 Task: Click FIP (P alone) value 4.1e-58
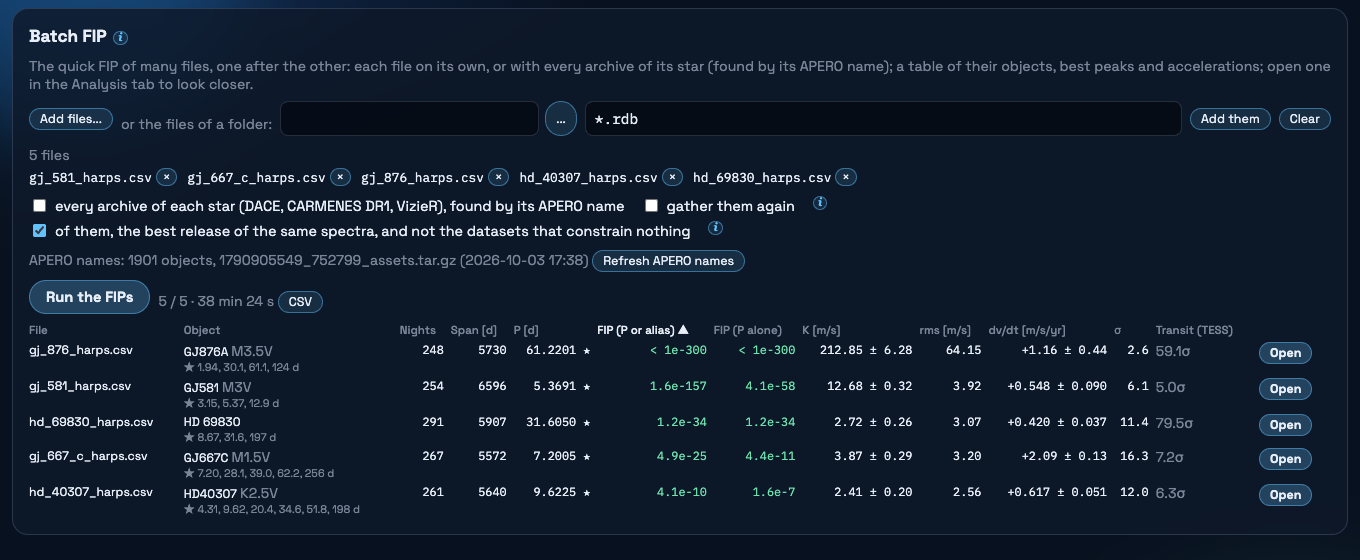[770, 387]
